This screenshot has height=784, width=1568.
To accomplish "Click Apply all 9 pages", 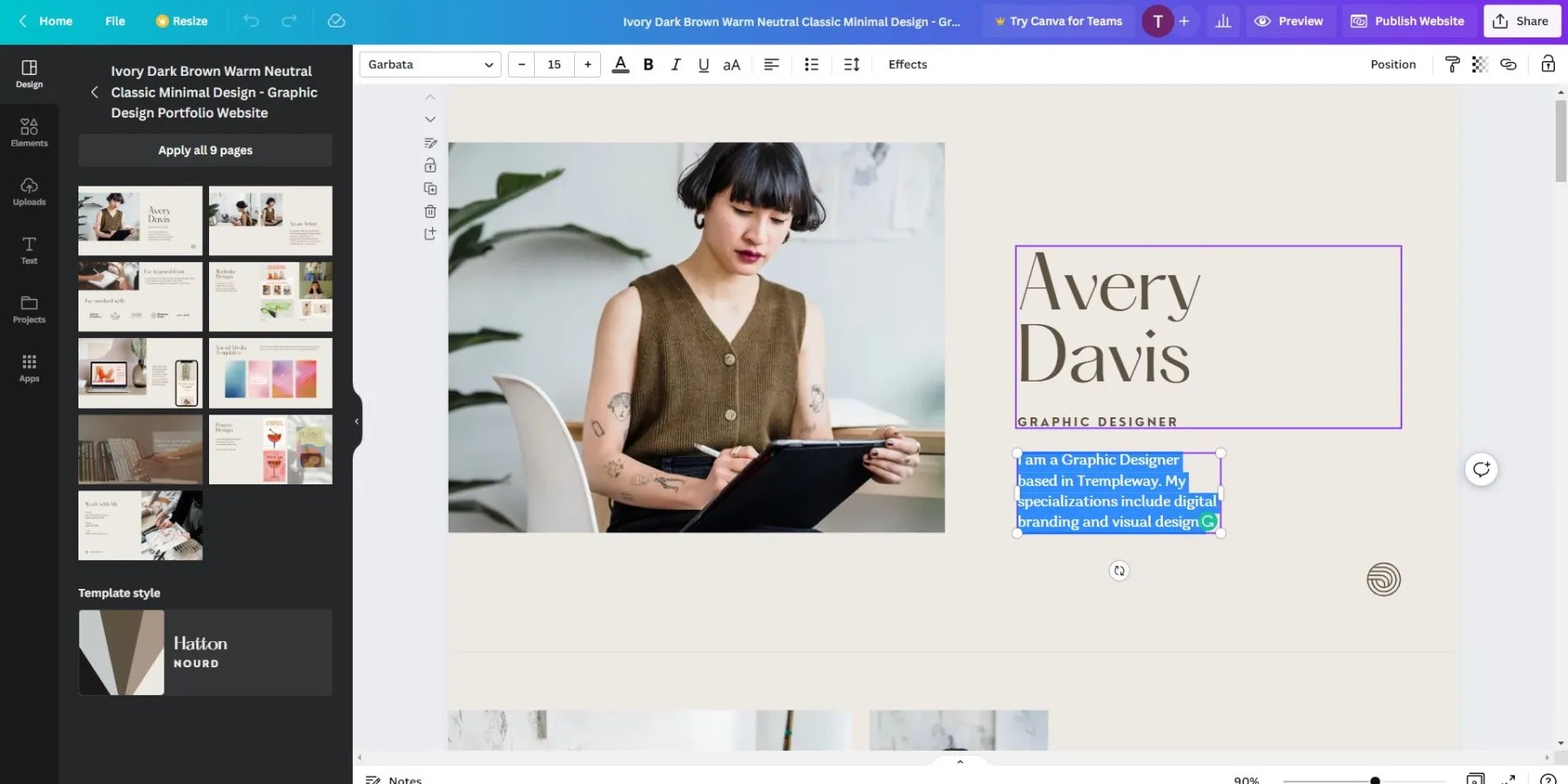I will click(x=205, y=149).
